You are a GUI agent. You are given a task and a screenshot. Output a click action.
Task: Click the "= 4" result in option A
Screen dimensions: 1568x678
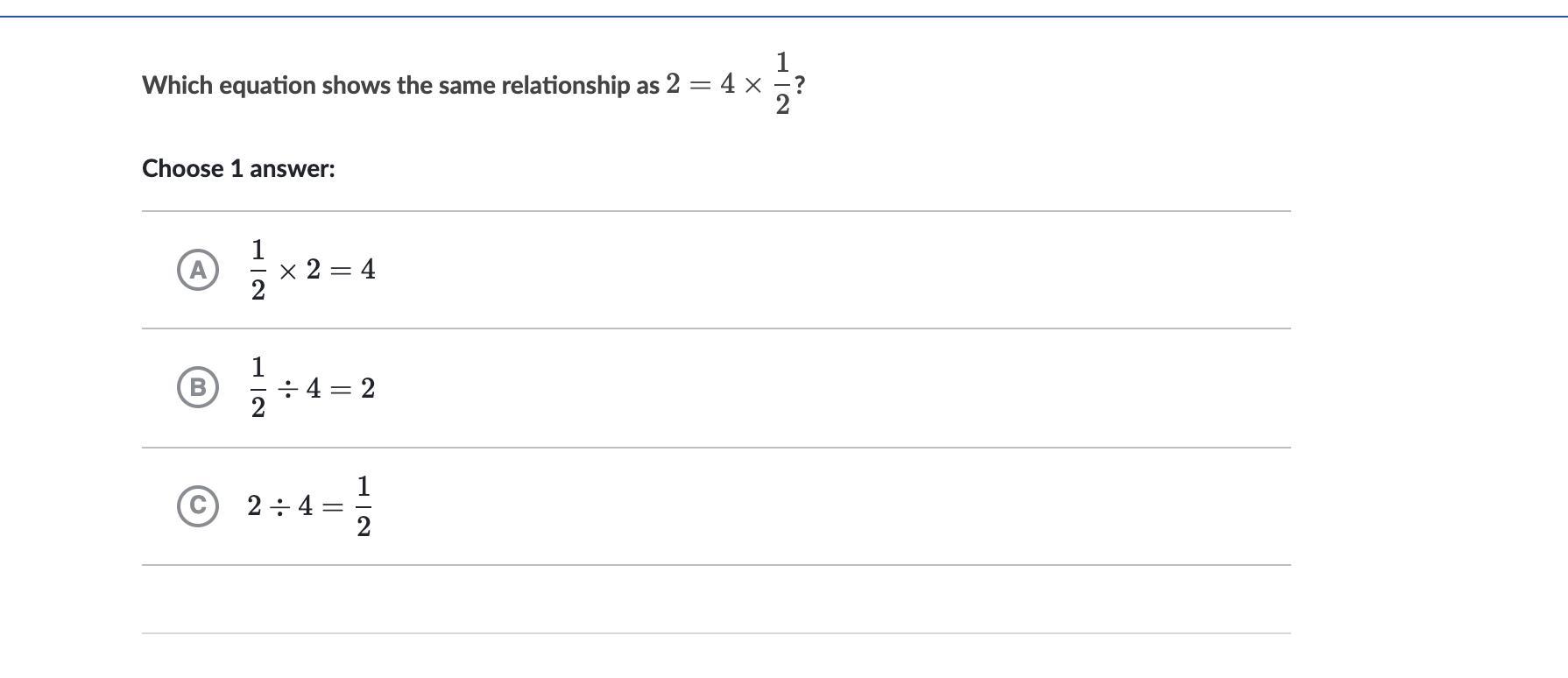(354, 270)
